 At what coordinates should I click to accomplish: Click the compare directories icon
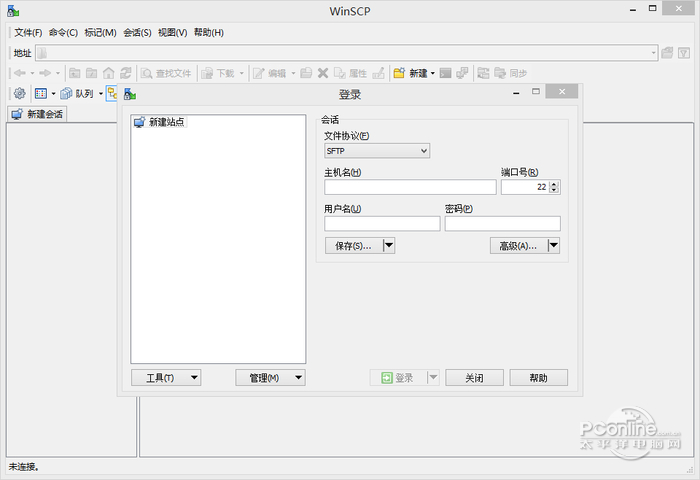[x=483, y=73]
